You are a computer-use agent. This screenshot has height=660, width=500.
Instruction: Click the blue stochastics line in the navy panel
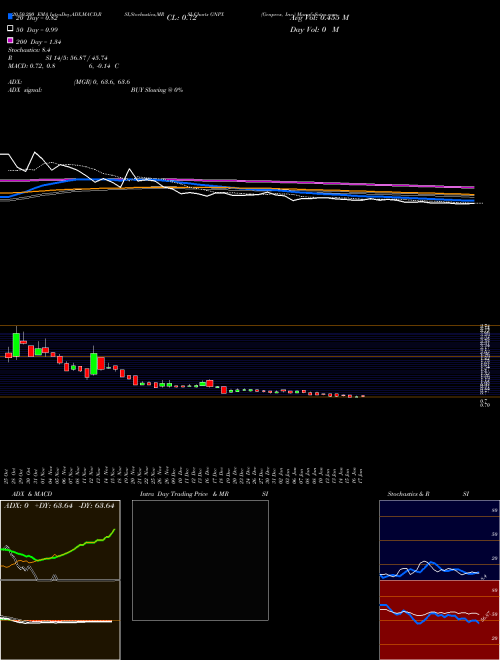point(429,568)
